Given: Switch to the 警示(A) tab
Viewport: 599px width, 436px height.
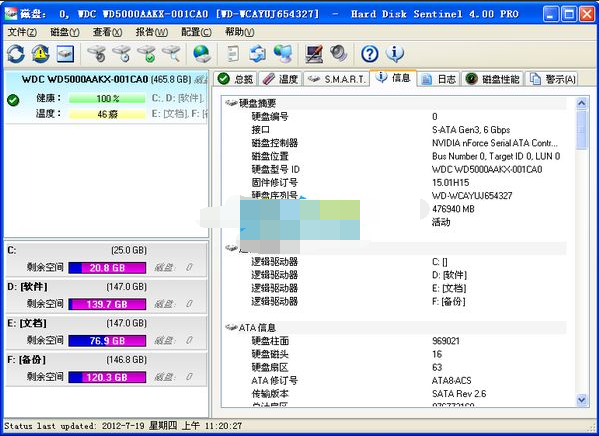Looking at the screenshot, I should [552, 79].
